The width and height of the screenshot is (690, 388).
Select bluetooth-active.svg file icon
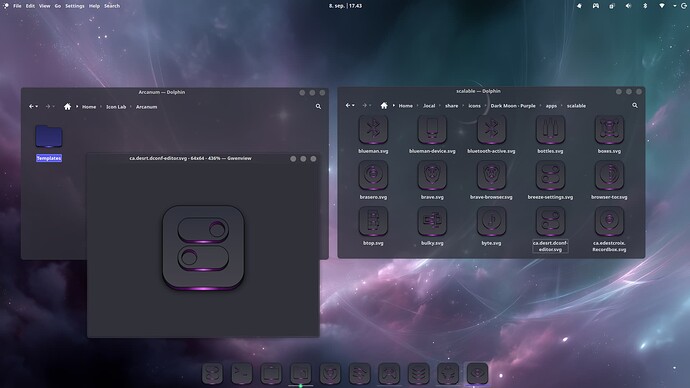tap(491, 130)
